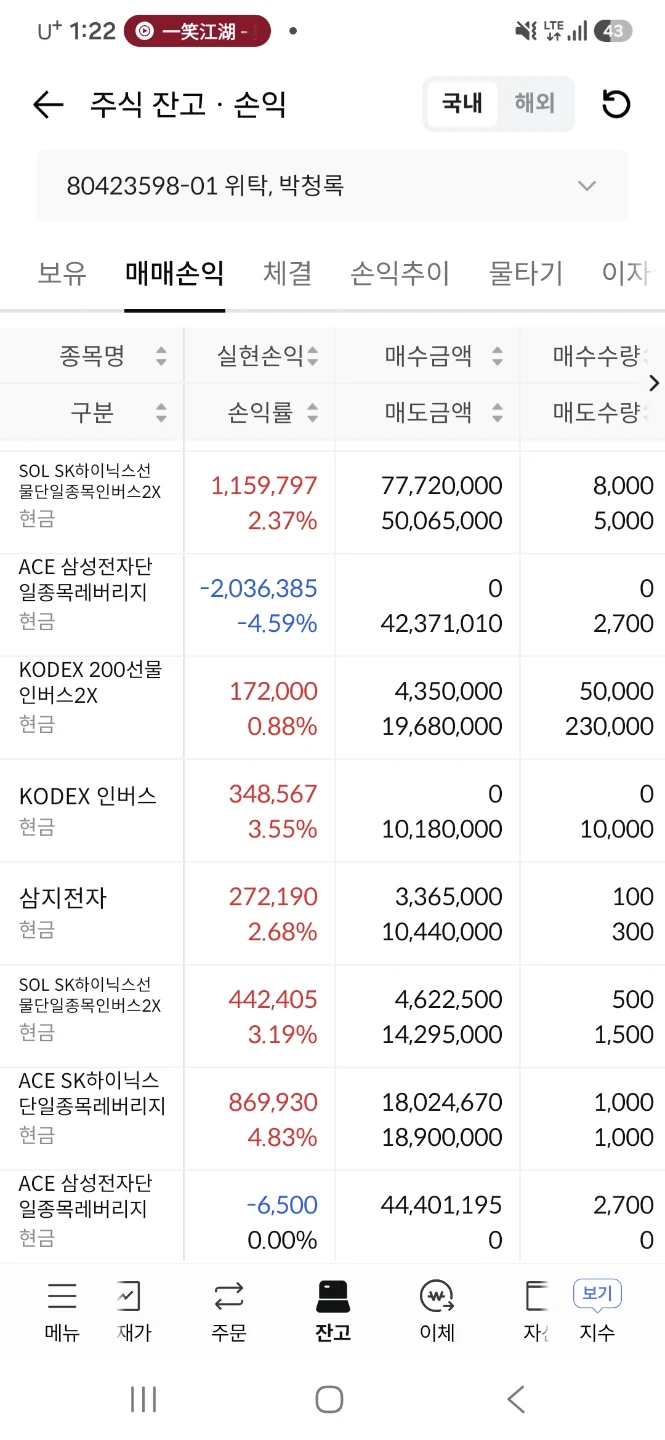Open the 이체 transfer icon
665x1440 pixels.
437,1297
